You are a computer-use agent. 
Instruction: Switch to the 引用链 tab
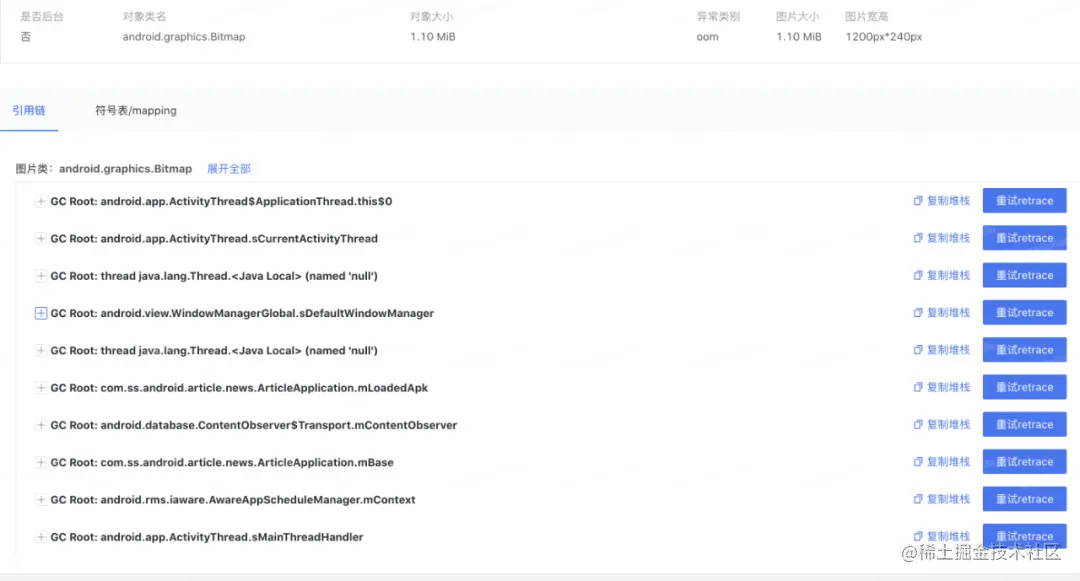coord(29,110)
